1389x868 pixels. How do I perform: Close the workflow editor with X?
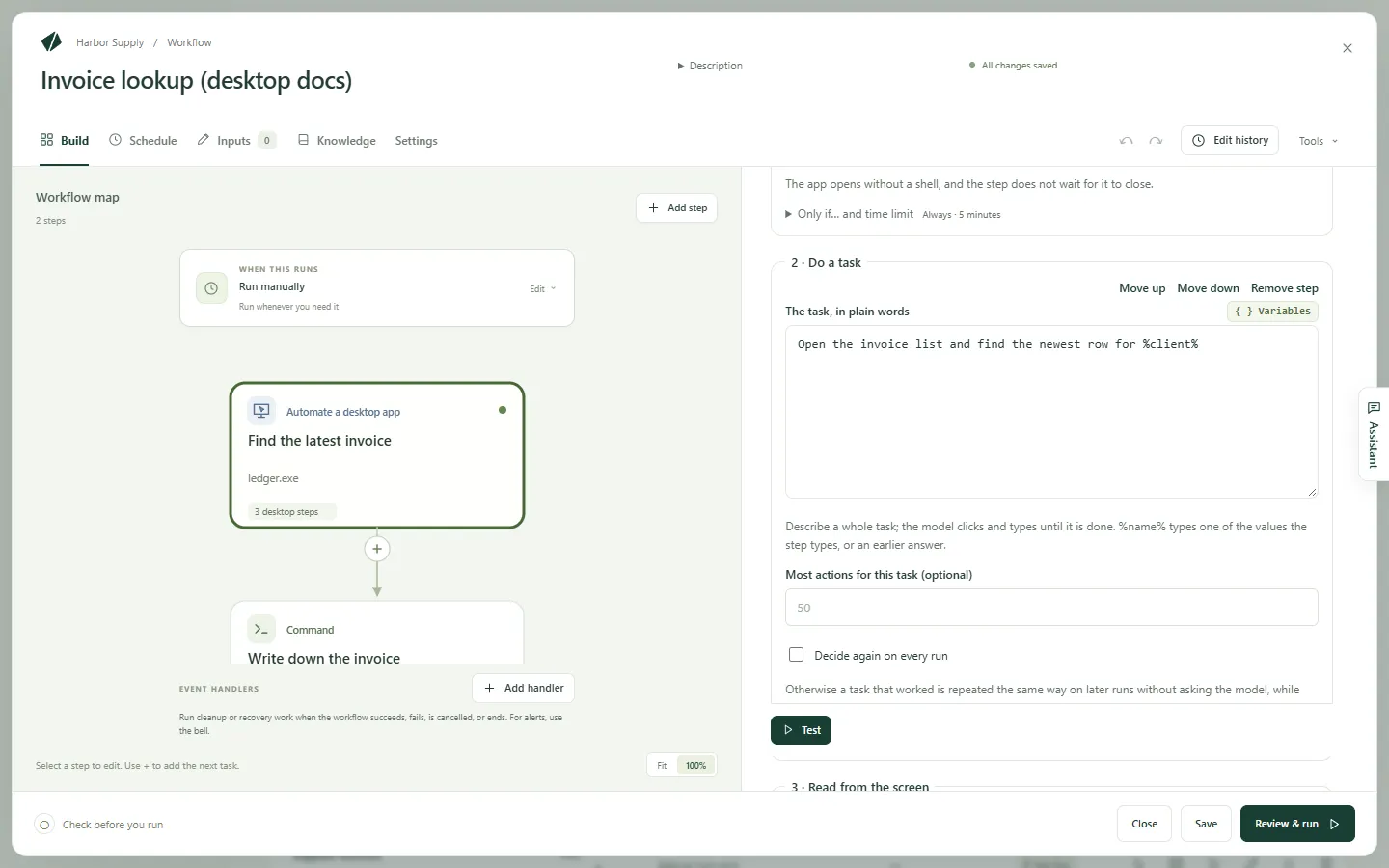pos(1348,48)
